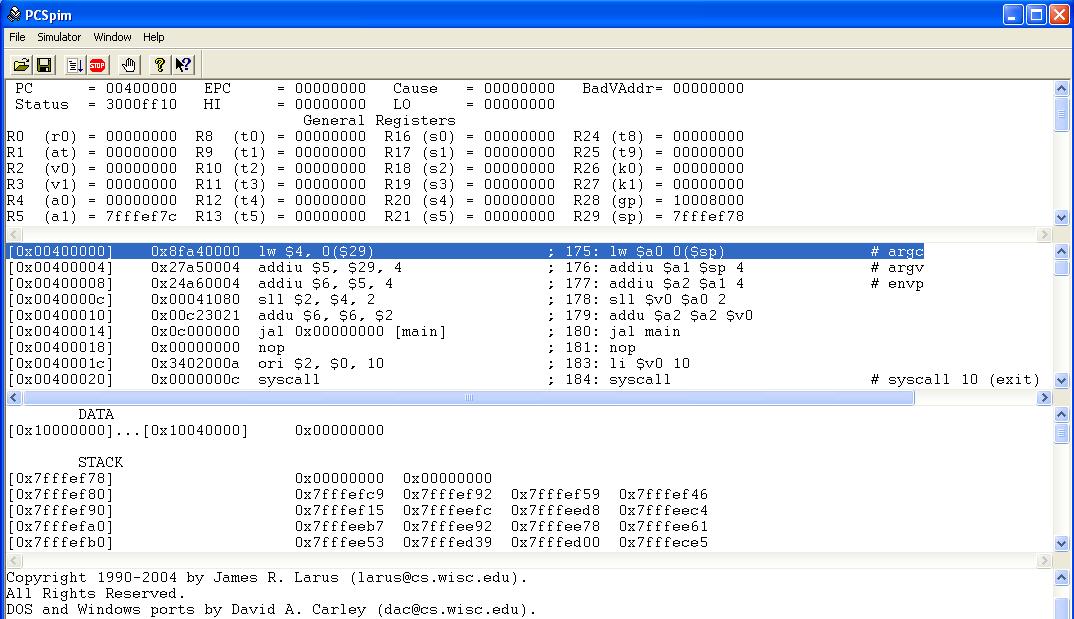Click down arrow of registers pane scrollbar
Viewport: 1074px width, 619px height.
click(x=1061, y=218)
